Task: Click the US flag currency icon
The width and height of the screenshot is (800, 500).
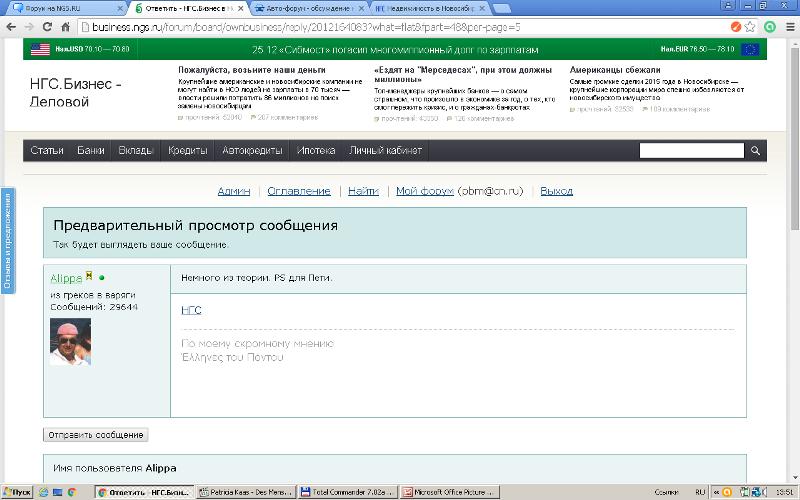Action: click(40, 48)
